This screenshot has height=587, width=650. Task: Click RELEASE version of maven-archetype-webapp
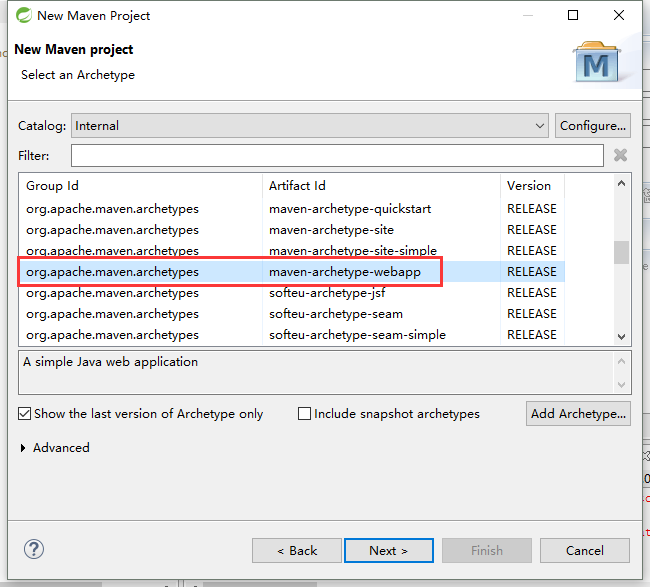pyautogui.click(x=531, y=272)
